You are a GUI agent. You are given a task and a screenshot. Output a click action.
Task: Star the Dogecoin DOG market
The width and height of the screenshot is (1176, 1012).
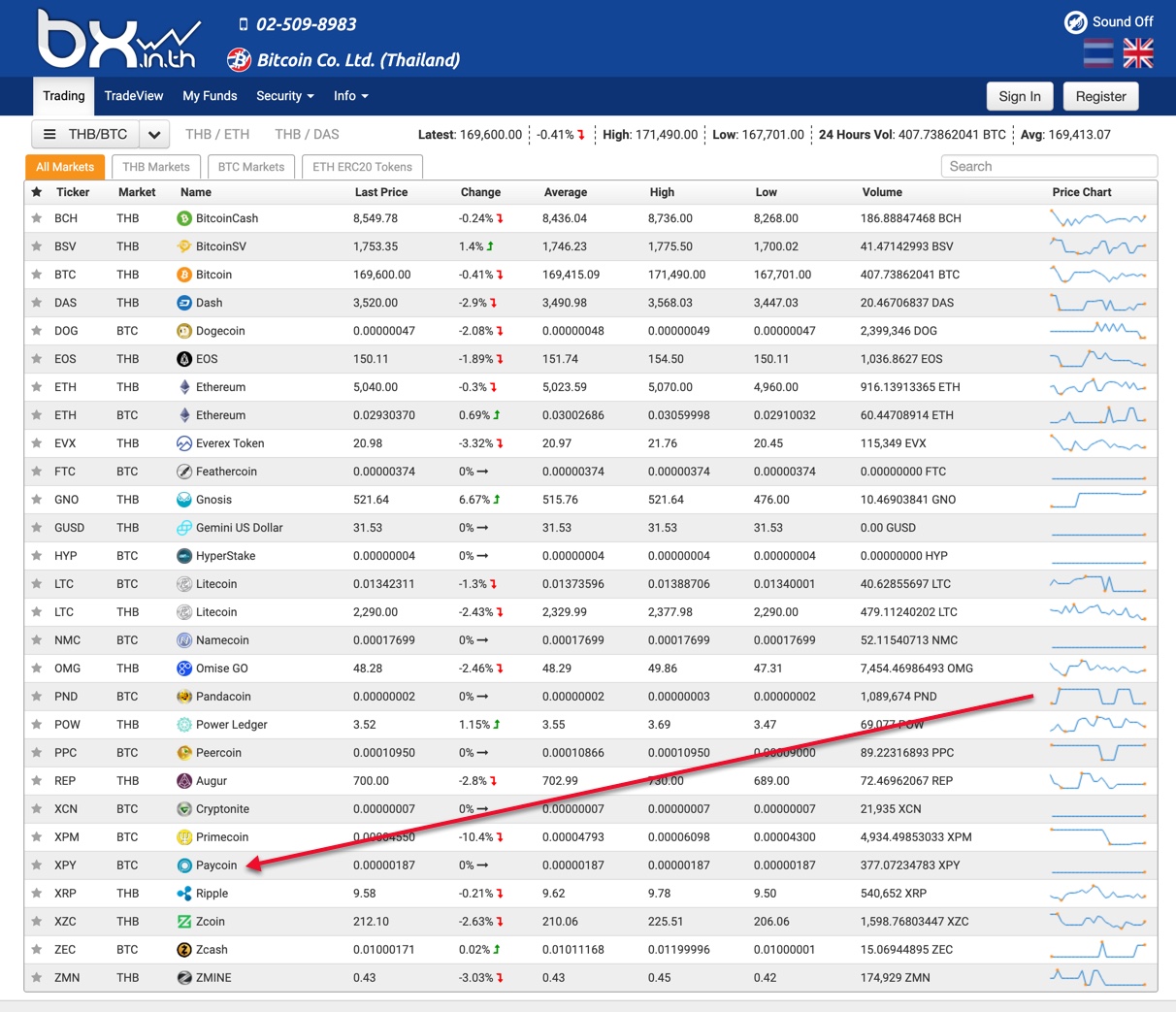[37, 331]
